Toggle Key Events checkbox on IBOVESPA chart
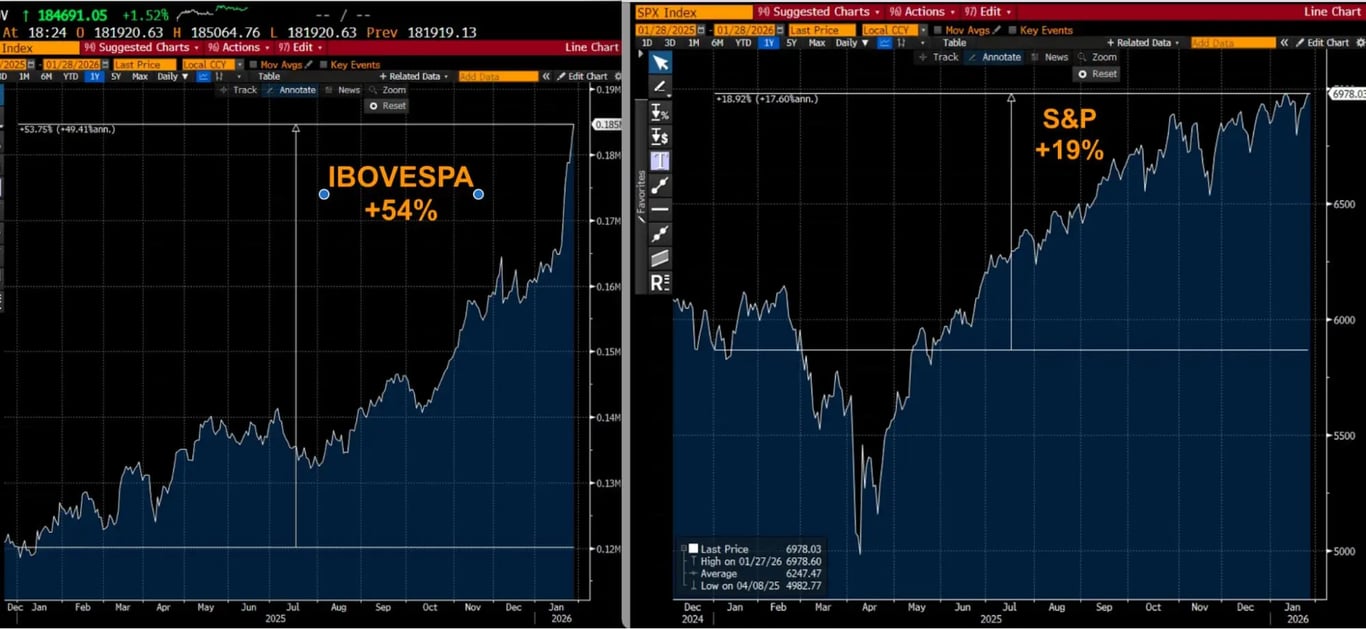This screenshot has width=1366, height=629. (323, 65)
